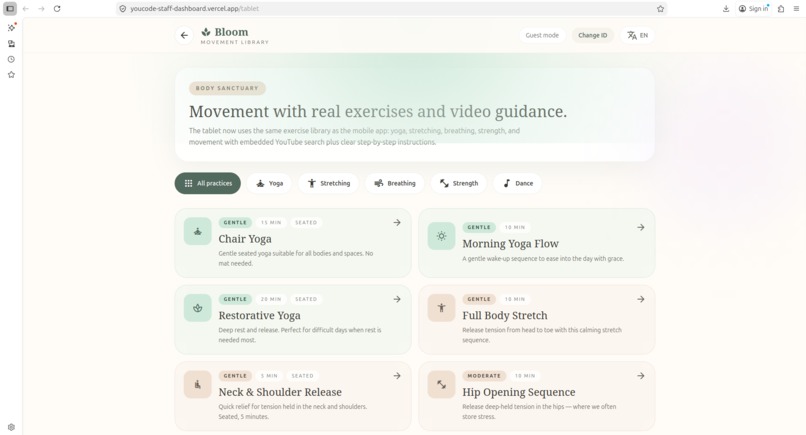806x435 pixels.
Task: Click the Change ID button
Action: coord(593,35)
